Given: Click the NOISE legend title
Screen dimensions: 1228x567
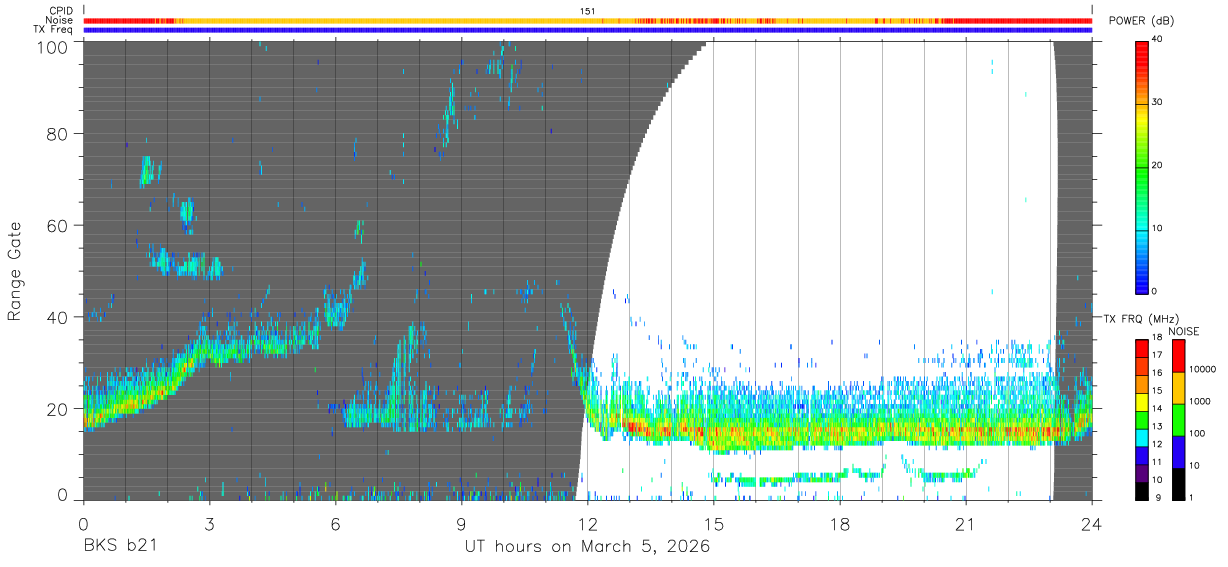Looking at the screenshot, I should (1183, 331).
